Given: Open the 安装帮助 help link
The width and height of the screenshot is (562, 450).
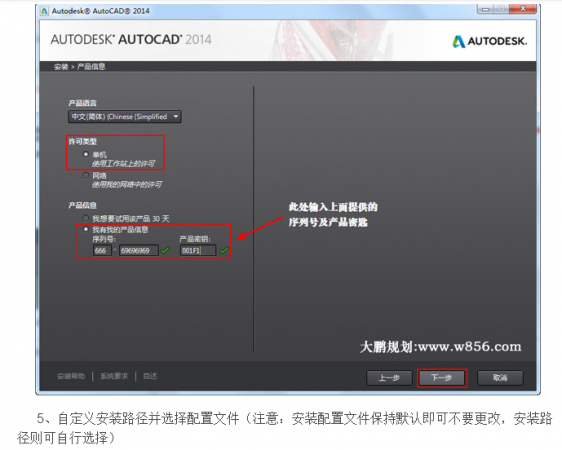Looking at the screenshot, I should coord(71,376).
